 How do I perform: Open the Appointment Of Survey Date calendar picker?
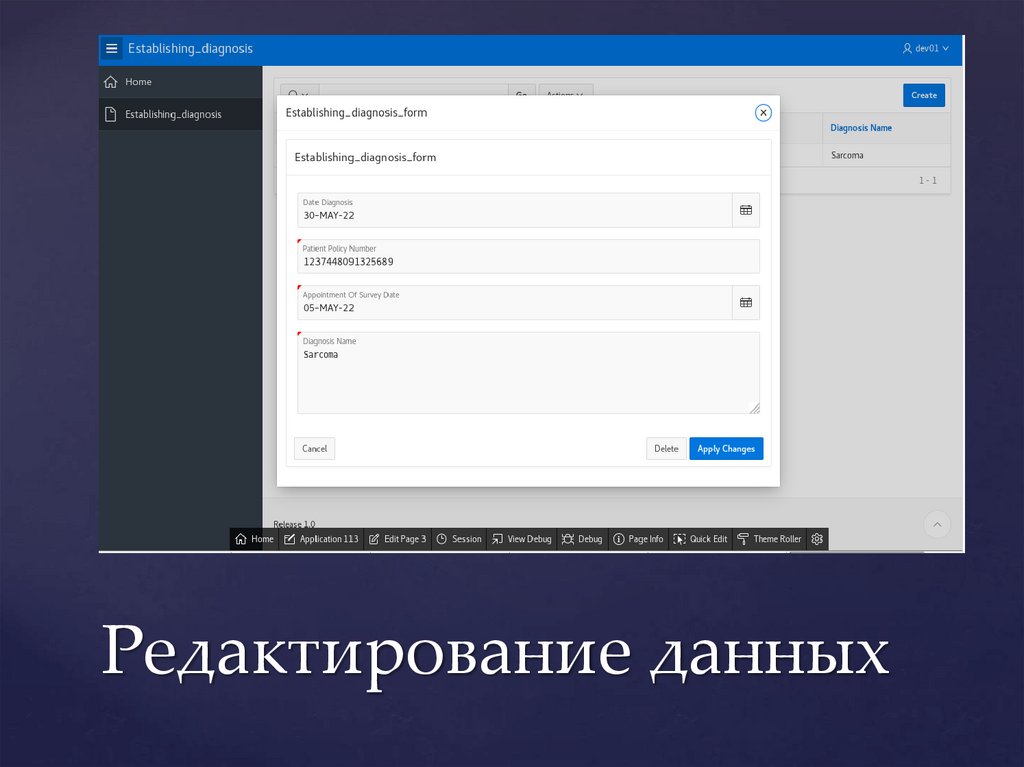tap(745, 302)
